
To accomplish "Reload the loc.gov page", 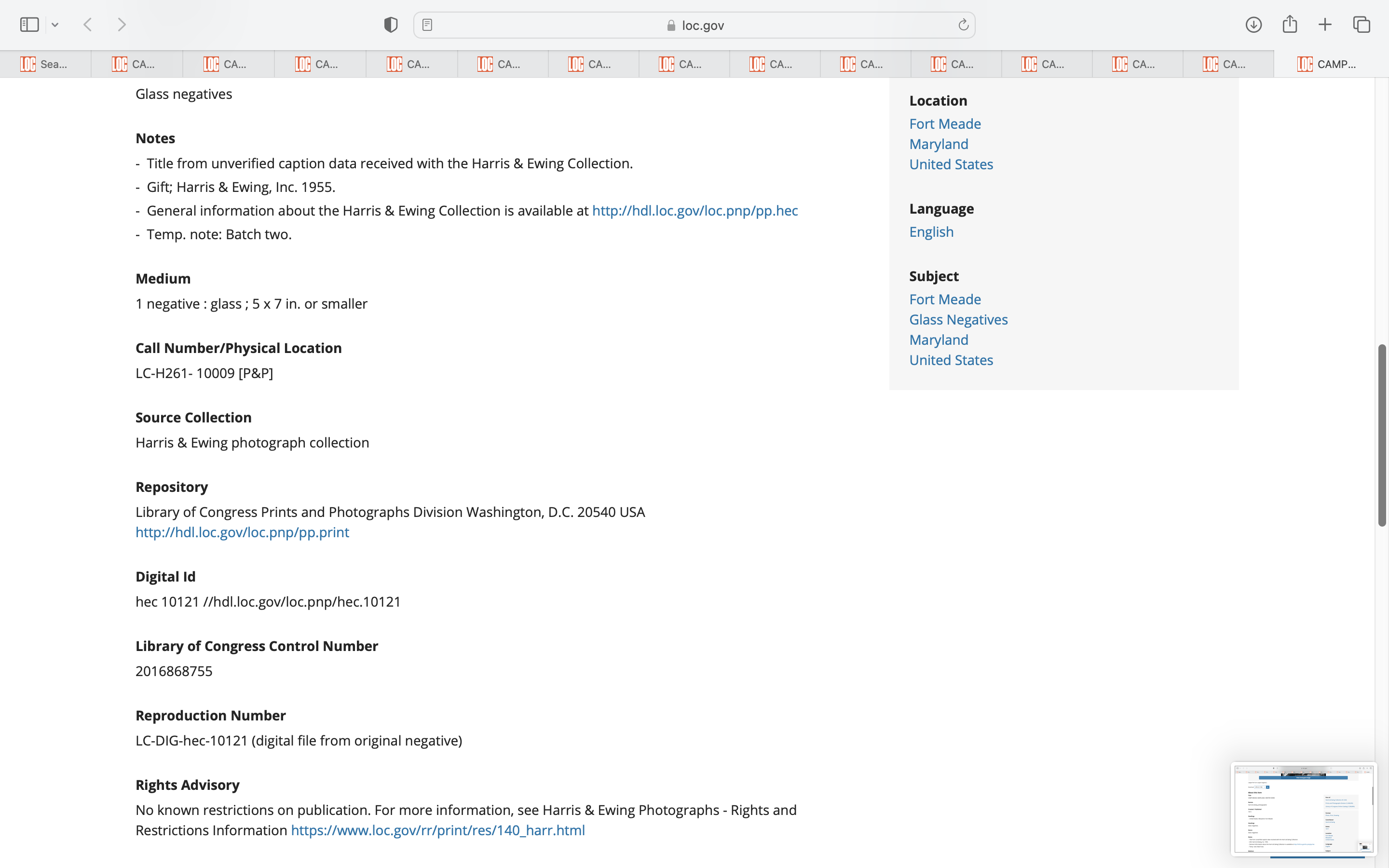I will click(x=963, y=25).
